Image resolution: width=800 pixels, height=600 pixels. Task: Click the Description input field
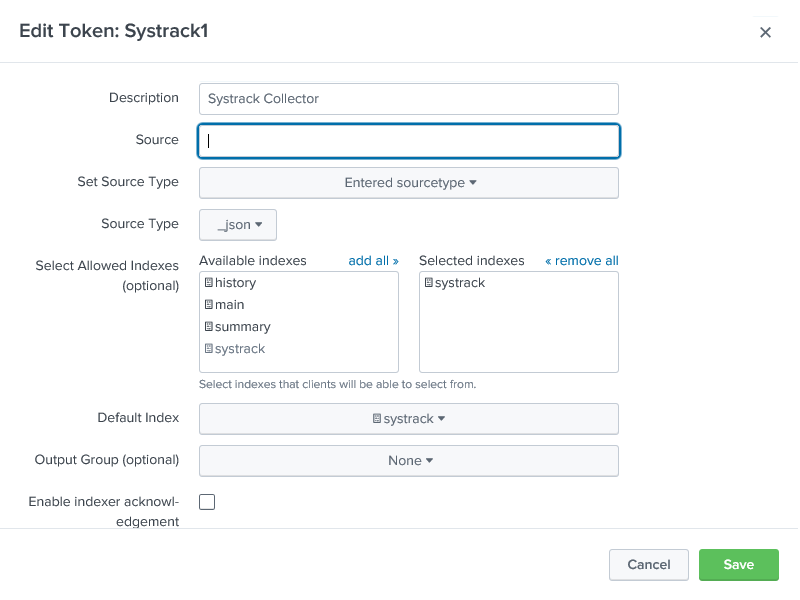[x=409, y=99]
